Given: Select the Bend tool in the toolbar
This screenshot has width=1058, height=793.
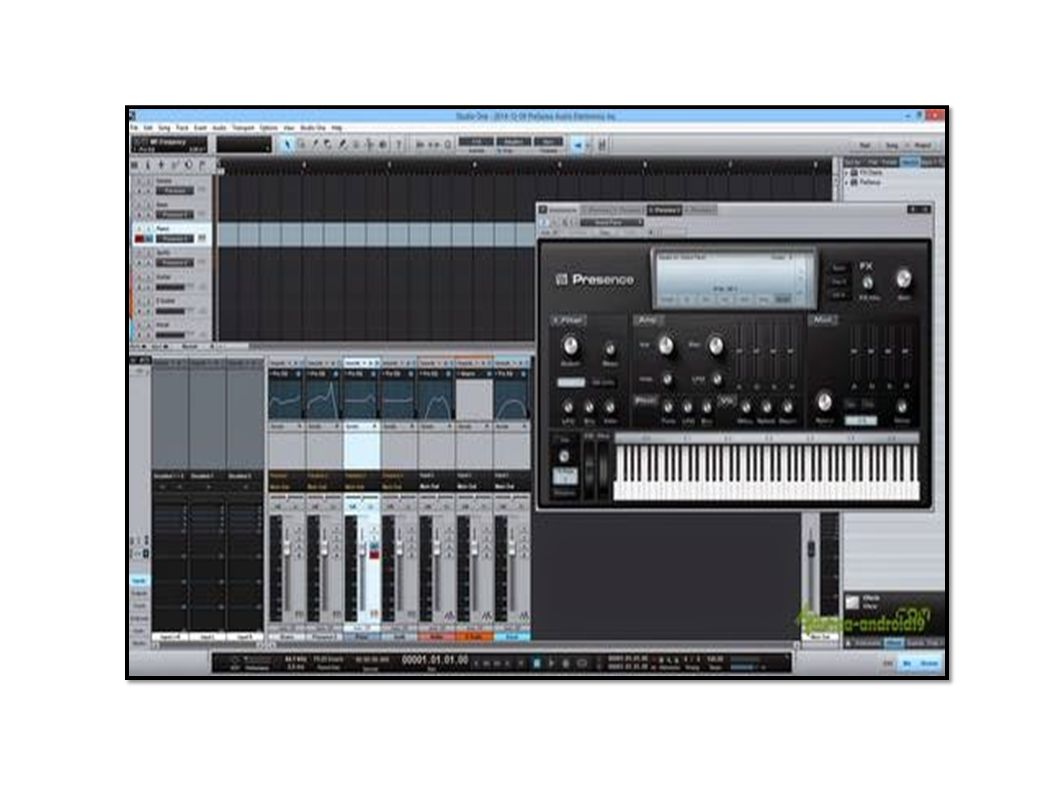Looking at the screenshot, I should (x=370, y=144).
